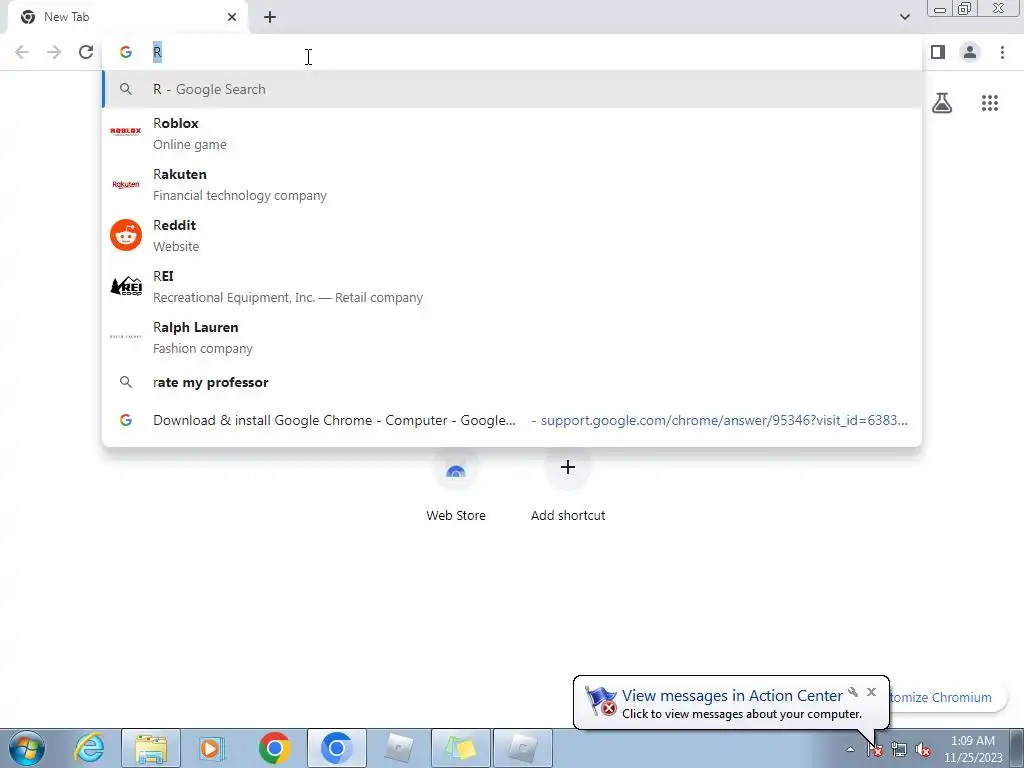
Task: Choose the REI suggestion
Action: [513, 286]
